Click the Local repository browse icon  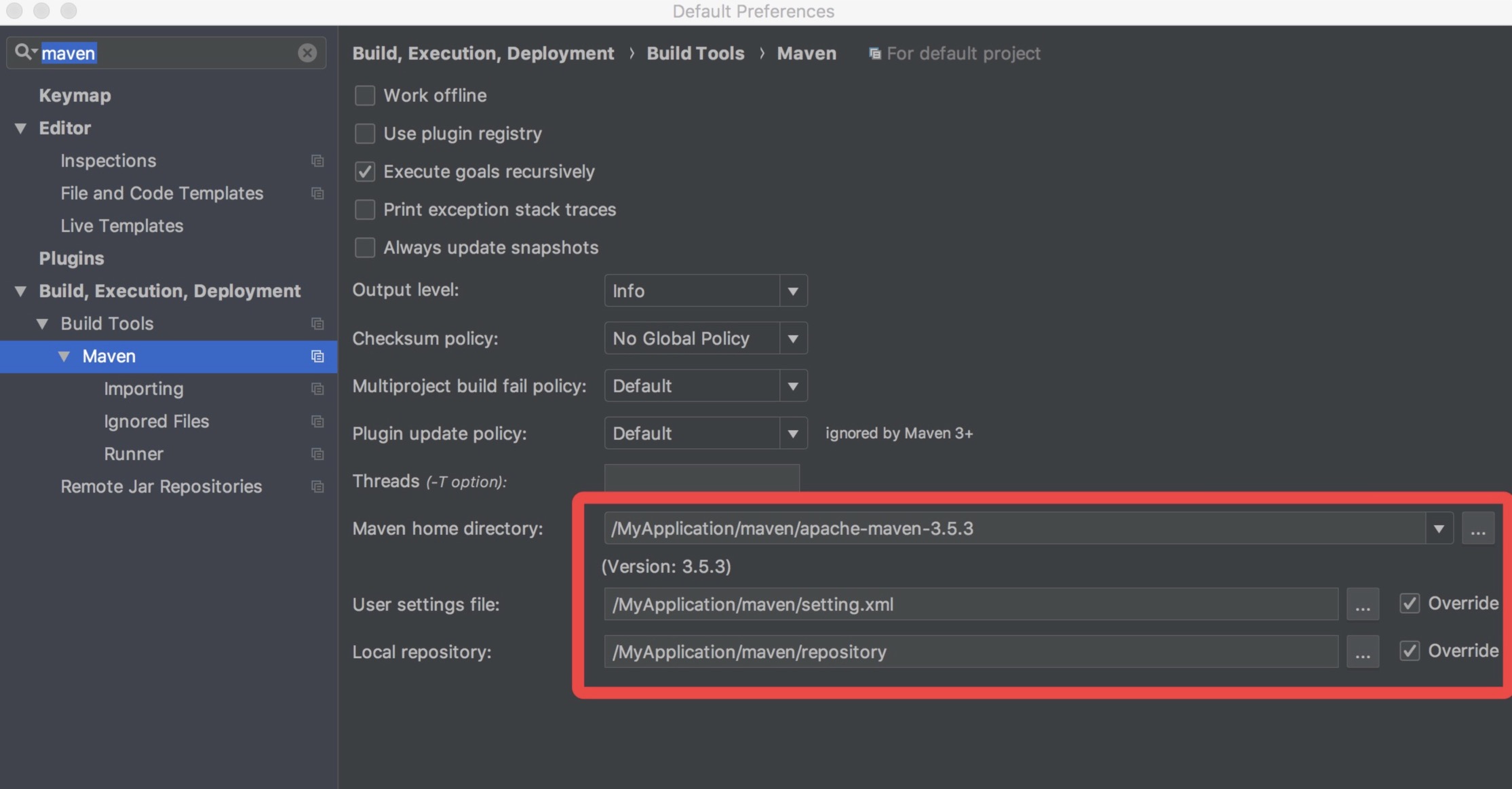point(1363,651)
